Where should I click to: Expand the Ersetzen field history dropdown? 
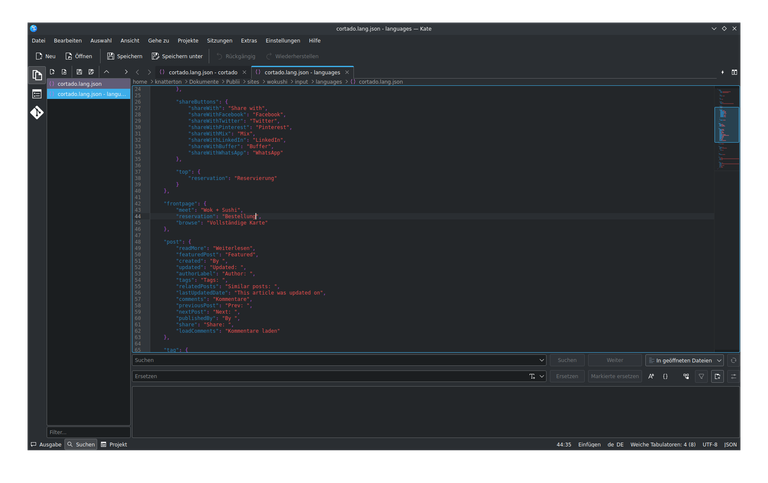541,376
